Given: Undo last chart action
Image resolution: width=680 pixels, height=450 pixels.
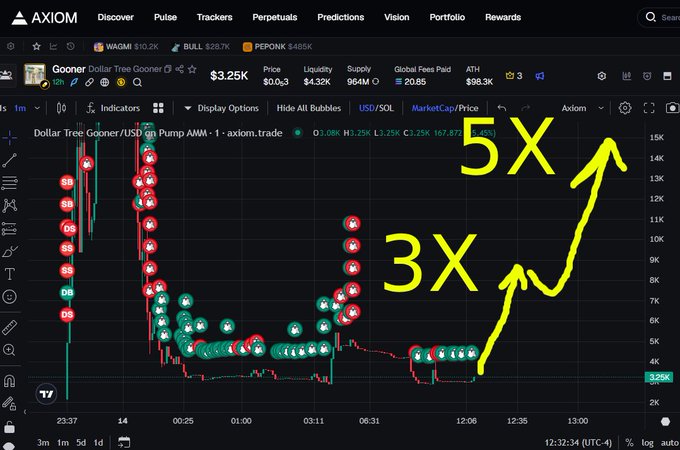Looking at the screenshot, I should pos(502,108).
